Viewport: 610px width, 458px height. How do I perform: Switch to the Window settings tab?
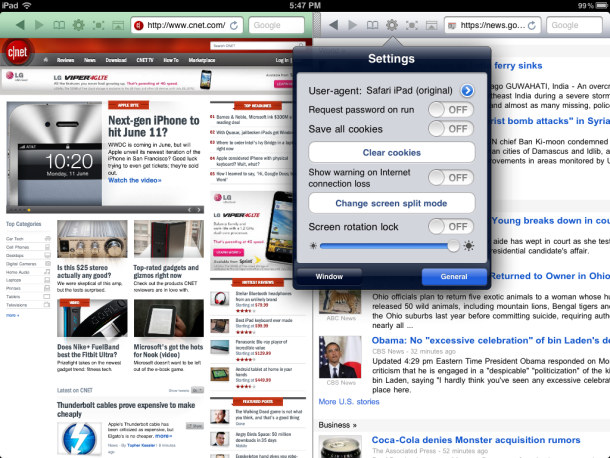pyautogui.click(x=329, y=277)
